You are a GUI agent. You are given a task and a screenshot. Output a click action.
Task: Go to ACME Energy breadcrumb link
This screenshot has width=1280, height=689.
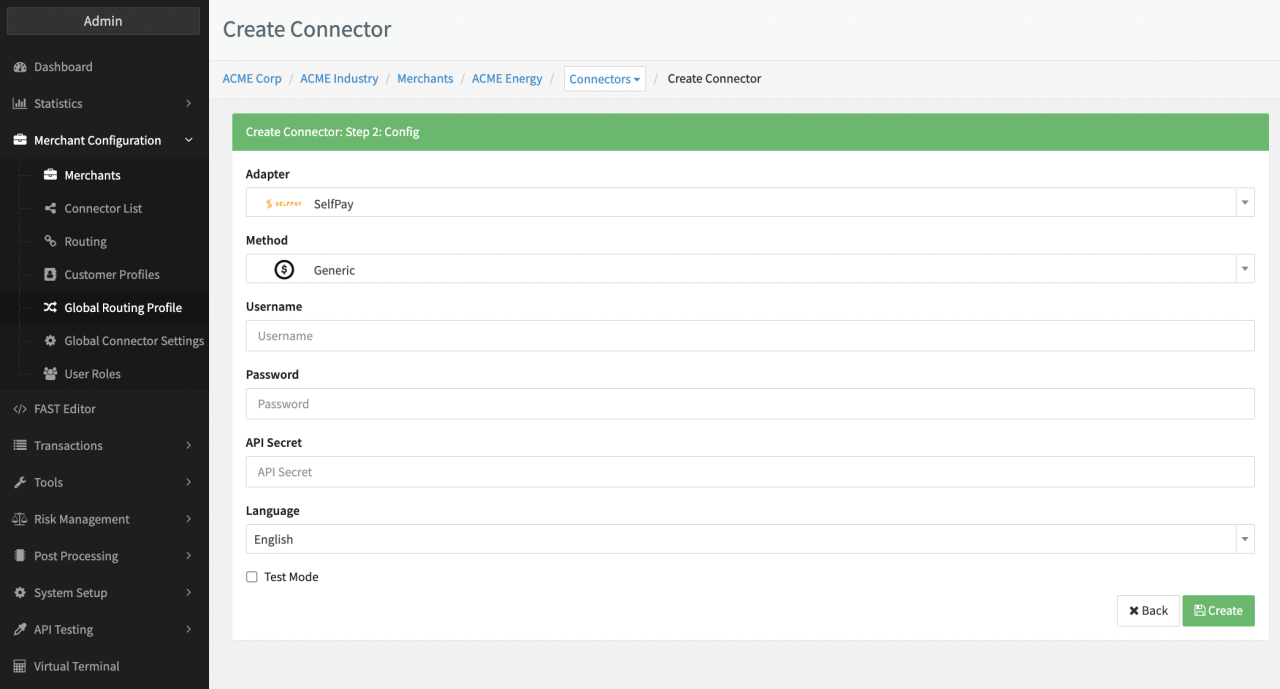coord(506,79)
